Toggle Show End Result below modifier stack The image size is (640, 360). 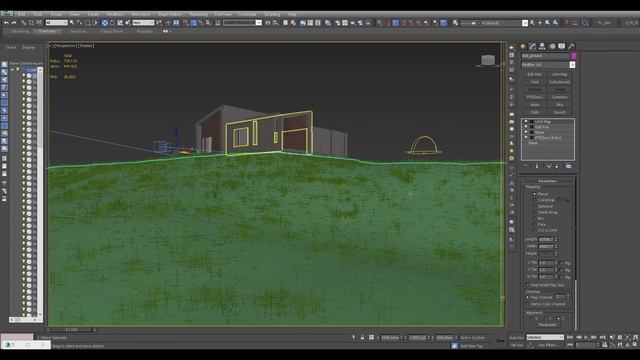(x=537, y=166)
